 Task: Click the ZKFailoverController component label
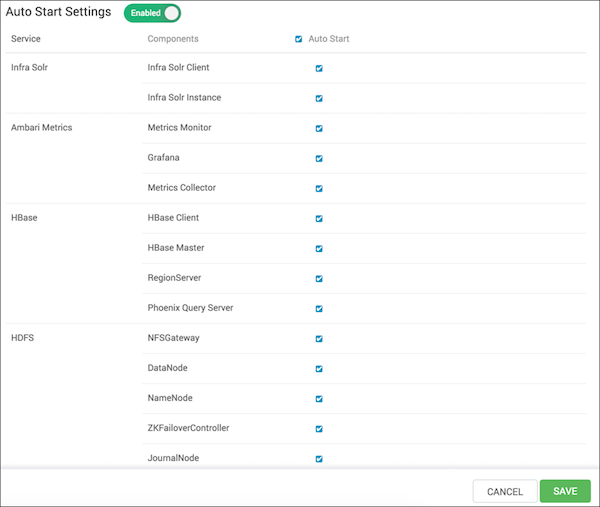tap(188, 428)
